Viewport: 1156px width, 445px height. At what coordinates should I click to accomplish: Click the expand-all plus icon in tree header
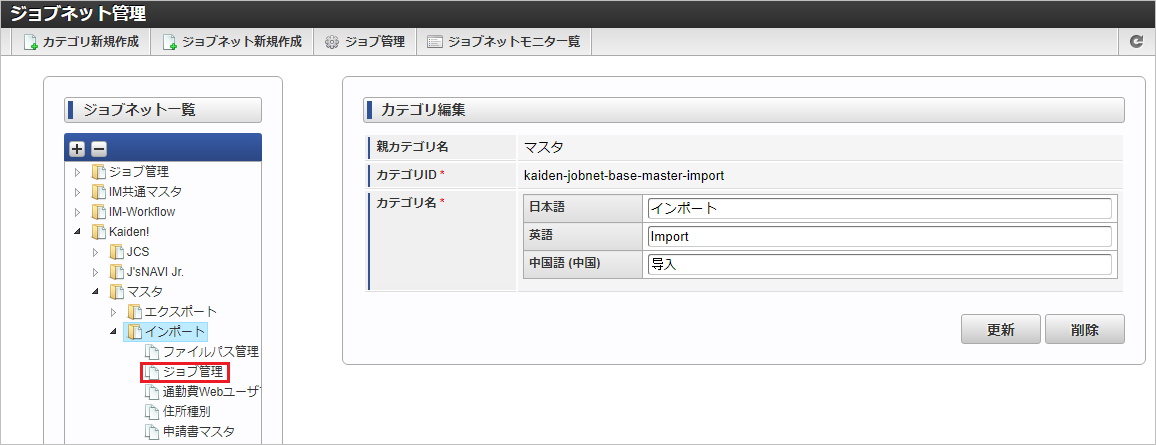coord(78,149)
